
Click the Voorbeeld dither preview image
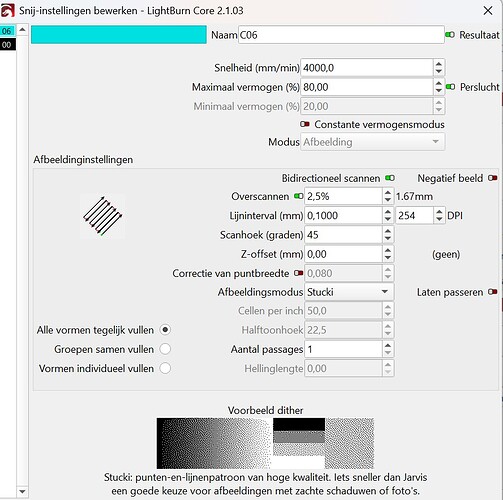(265, 443)
